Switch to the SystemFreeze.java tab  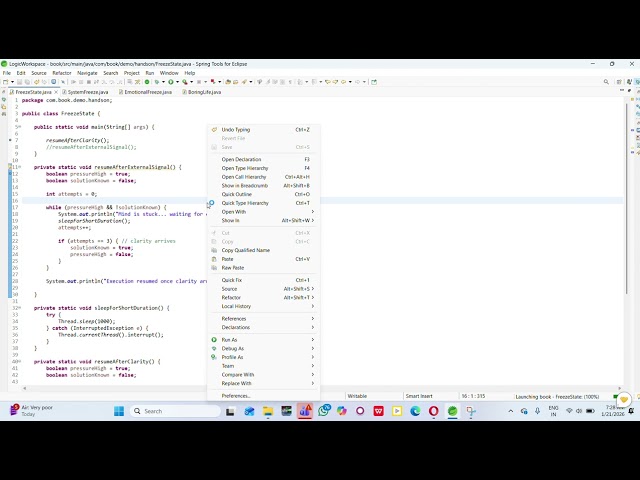pos(90,92)
